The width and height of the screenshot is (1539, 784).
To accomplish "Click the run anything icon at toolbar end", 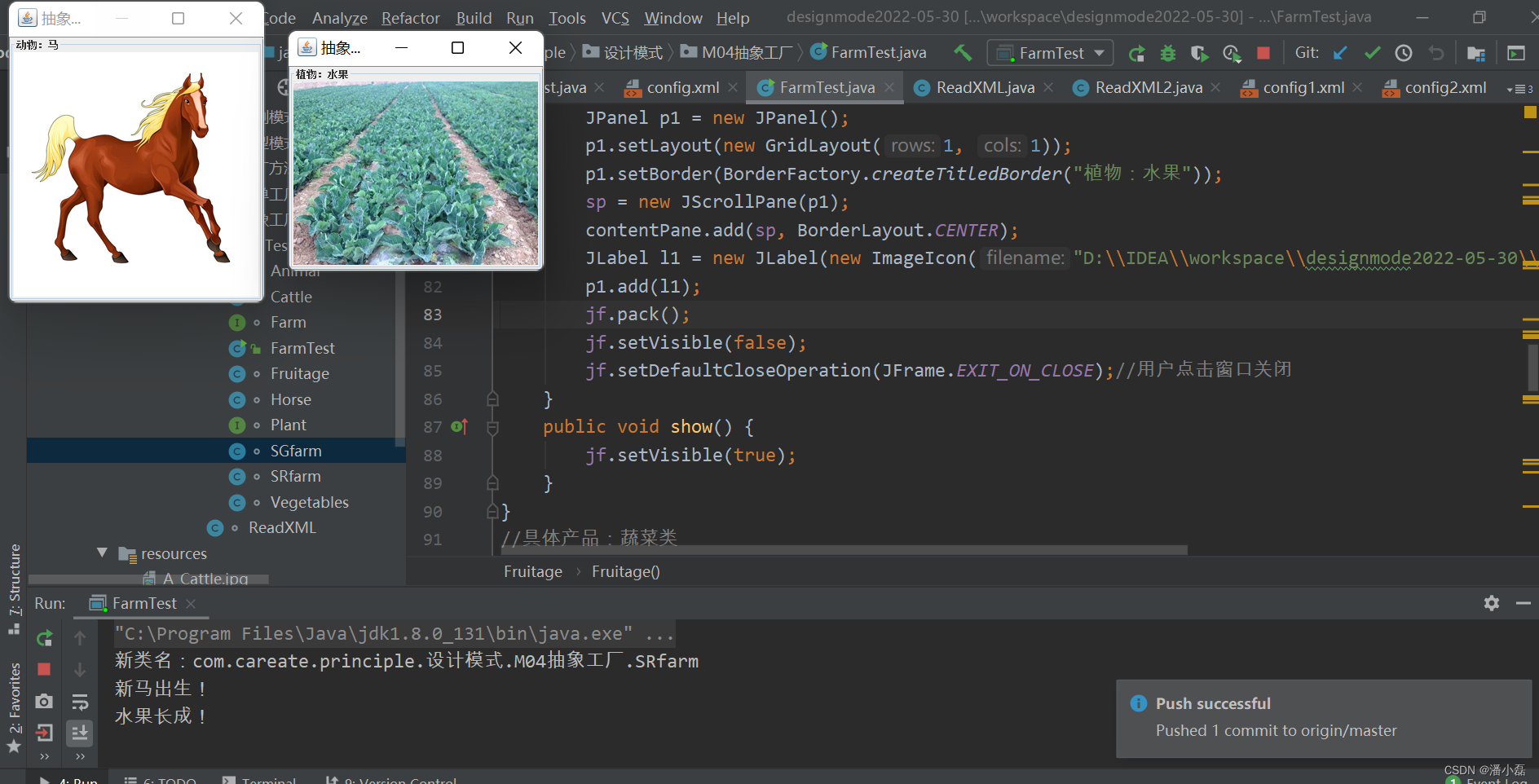I will [x=1516, y=53].
